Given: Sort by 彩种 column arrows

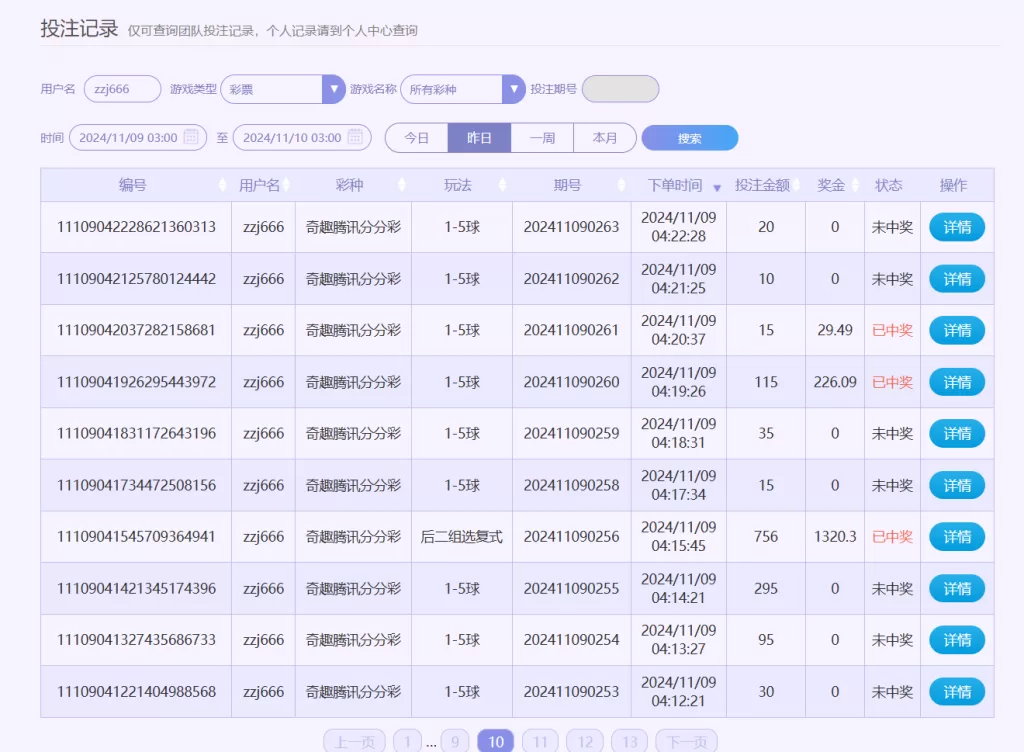Looking at the screenshot, I should click(402, 185).
